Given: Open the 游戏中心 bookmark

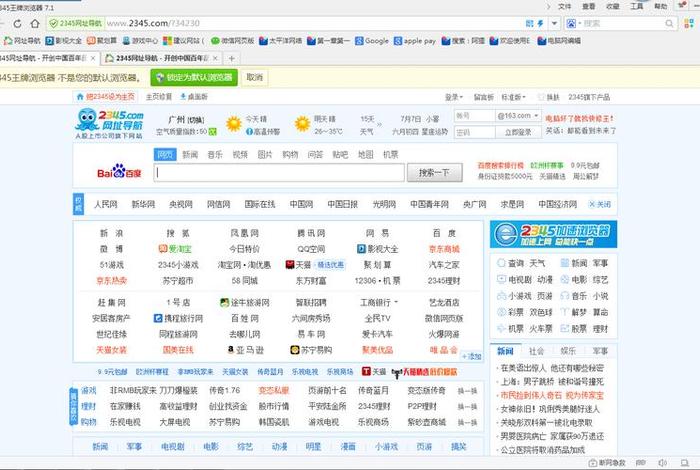Looking at the screenshot, I should pyautogui.click(x=140, y=41).
